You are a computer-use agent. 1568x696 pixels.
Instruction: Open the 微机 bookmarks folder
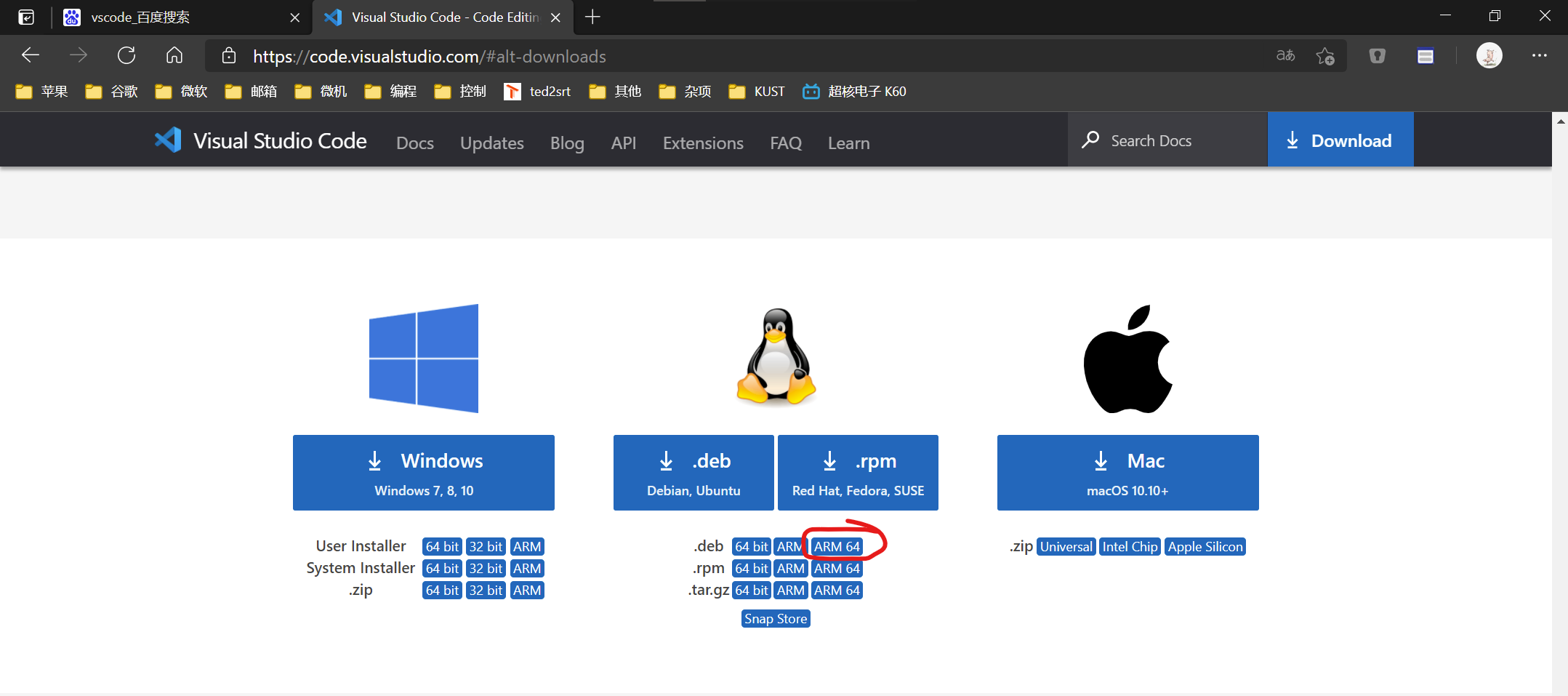coord(321,92)
